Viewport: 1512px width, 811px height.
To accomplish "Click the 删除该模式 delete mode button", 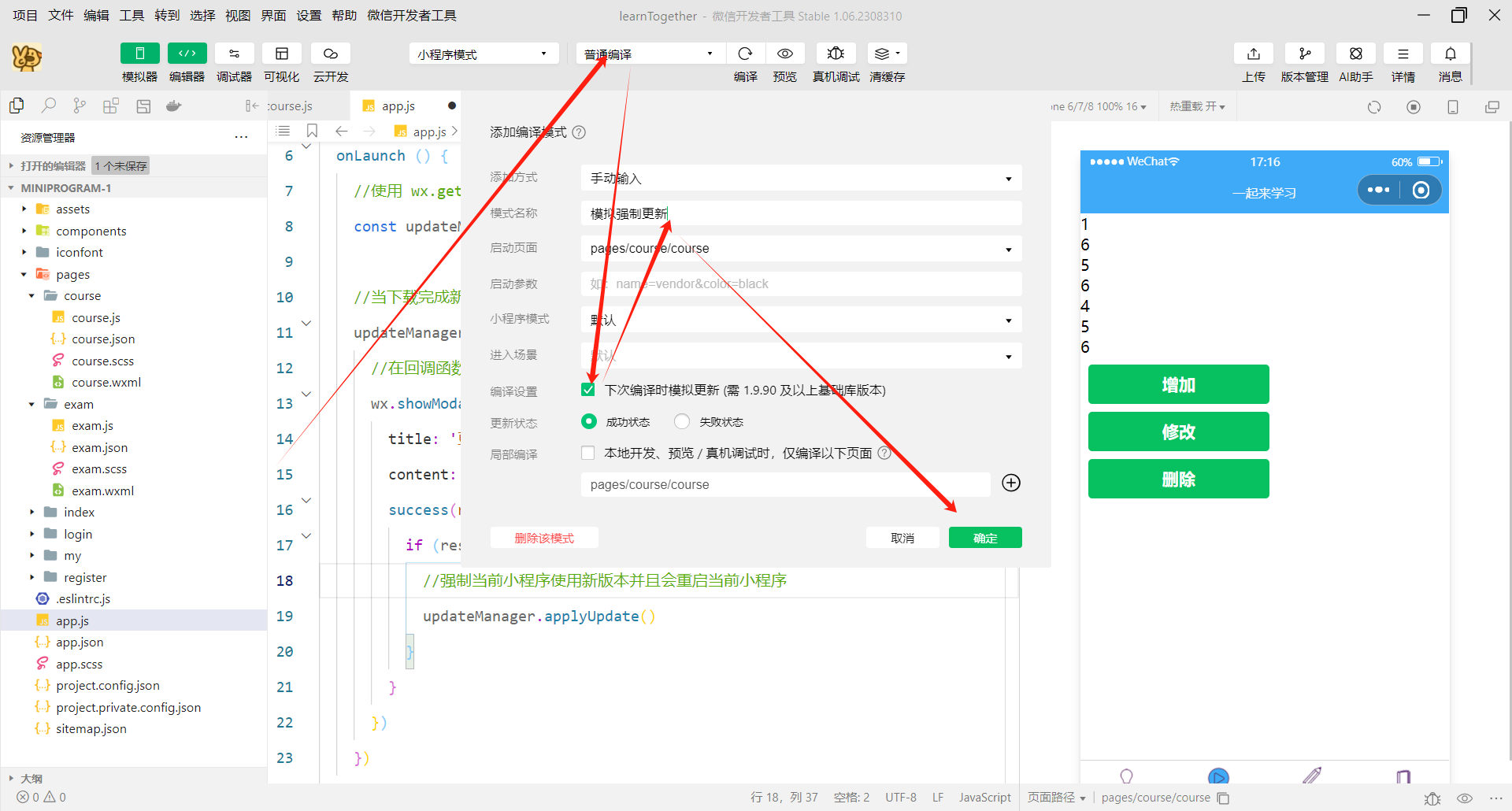I will pyautogui.click(x=544, y=538).
